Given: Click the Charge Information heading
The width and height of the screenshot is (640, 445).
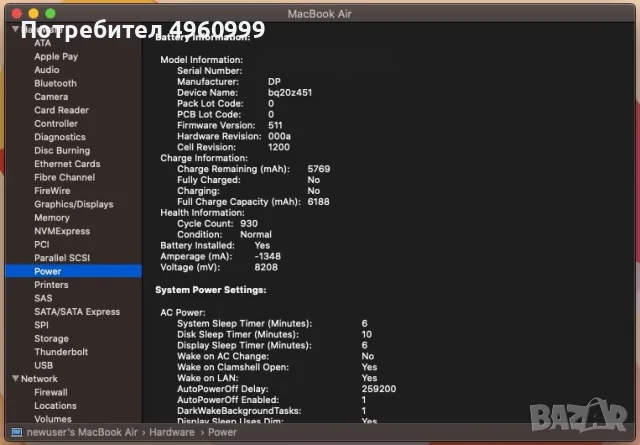Looking at the screenshot, I should (204, 158).
